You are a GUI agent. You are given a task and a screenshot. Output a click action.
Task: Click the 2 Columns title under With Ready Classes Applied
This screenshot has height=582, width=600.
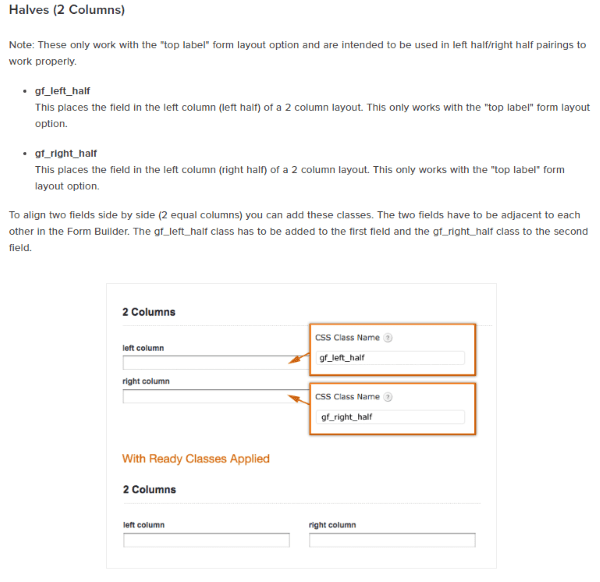click(148, 490)
